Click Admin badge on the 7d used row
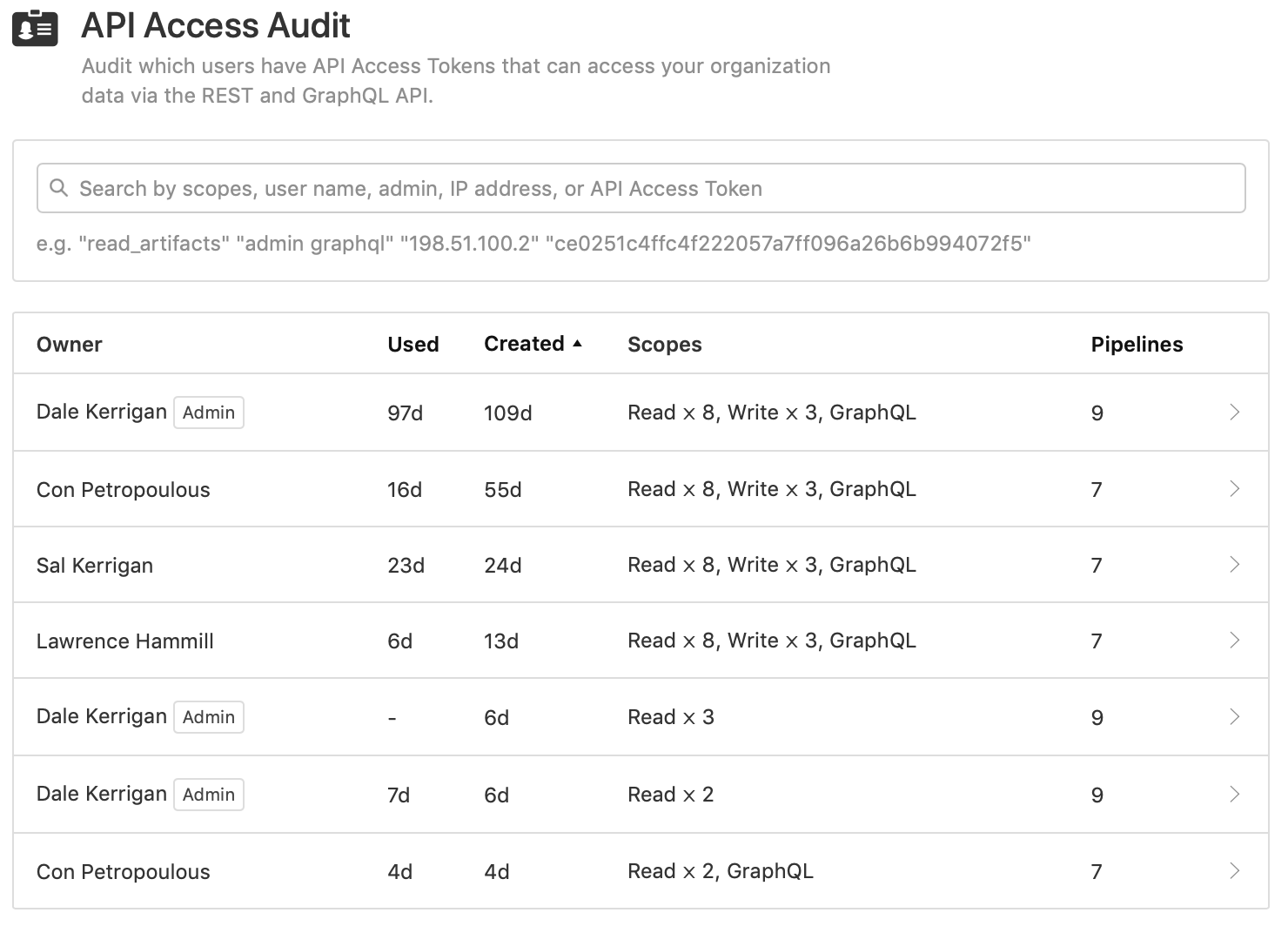 (x=209, y=795)
